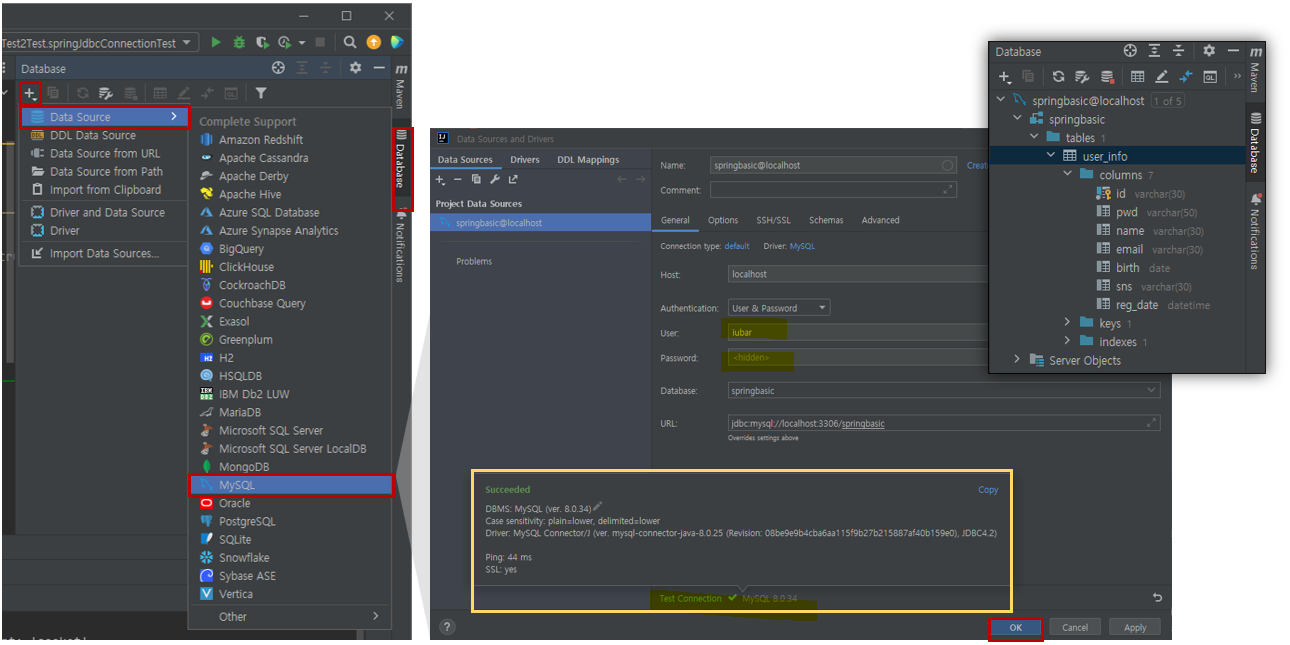Click the Refresh icon in the right Database panel
Image resolution: width=1290 pixels, height=645 pixels.
[x=1058, y=76]
